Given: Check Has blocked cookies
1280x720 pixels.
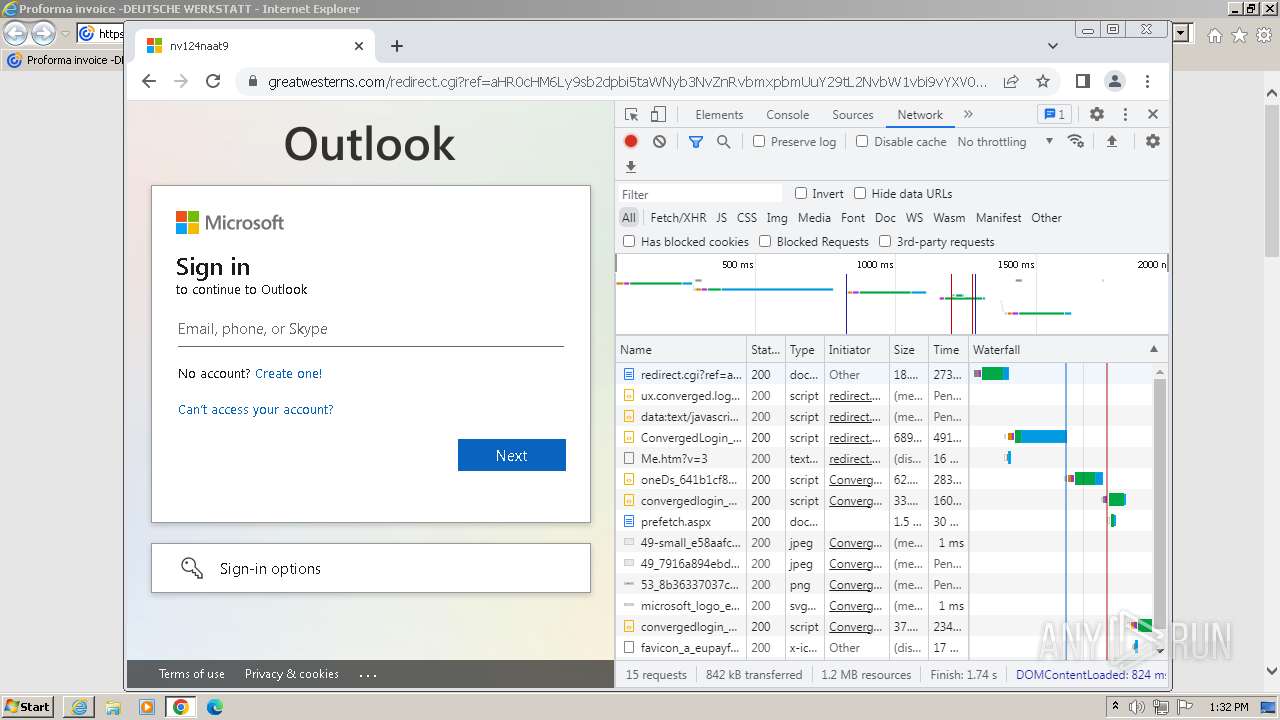Looking at the screenshot, I should point(629,241).
